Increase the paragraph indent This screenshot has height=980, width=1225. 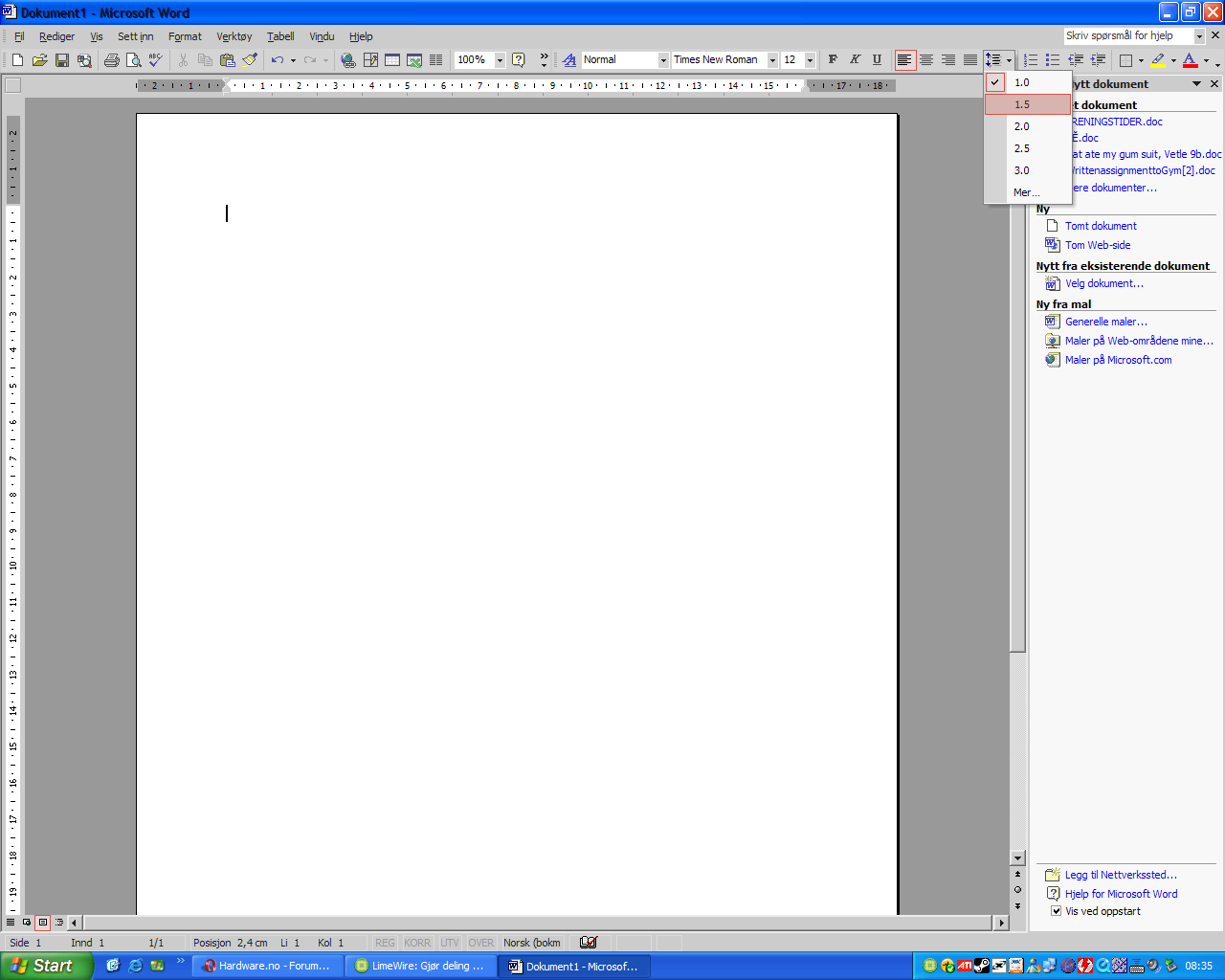tap(1098, 59)
